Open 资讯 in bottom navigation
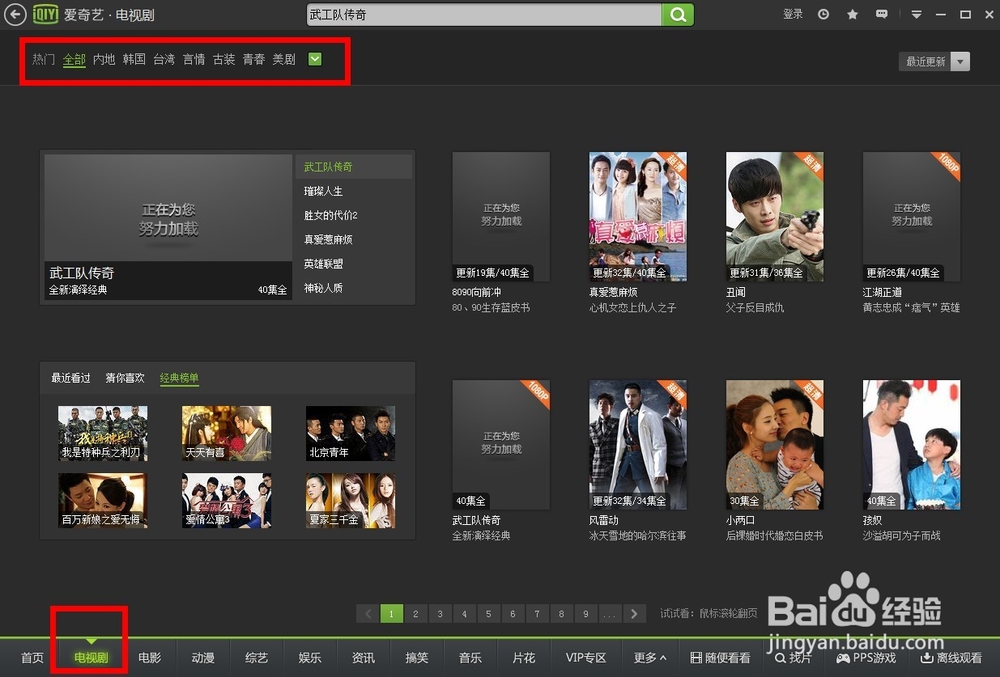 click(x=363, y=657)
